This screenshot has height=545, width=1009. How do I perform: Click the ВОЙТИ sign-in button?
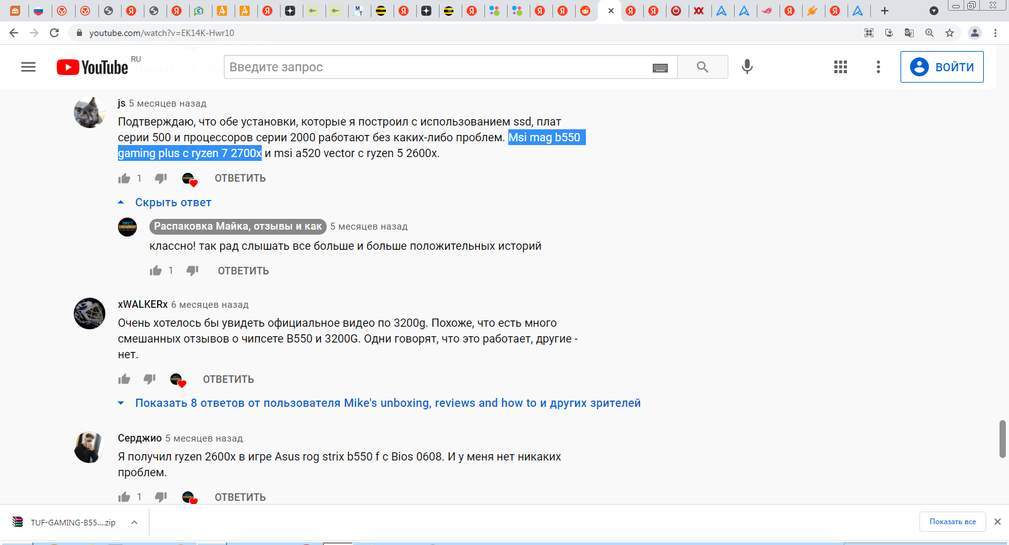pos(942,67)
